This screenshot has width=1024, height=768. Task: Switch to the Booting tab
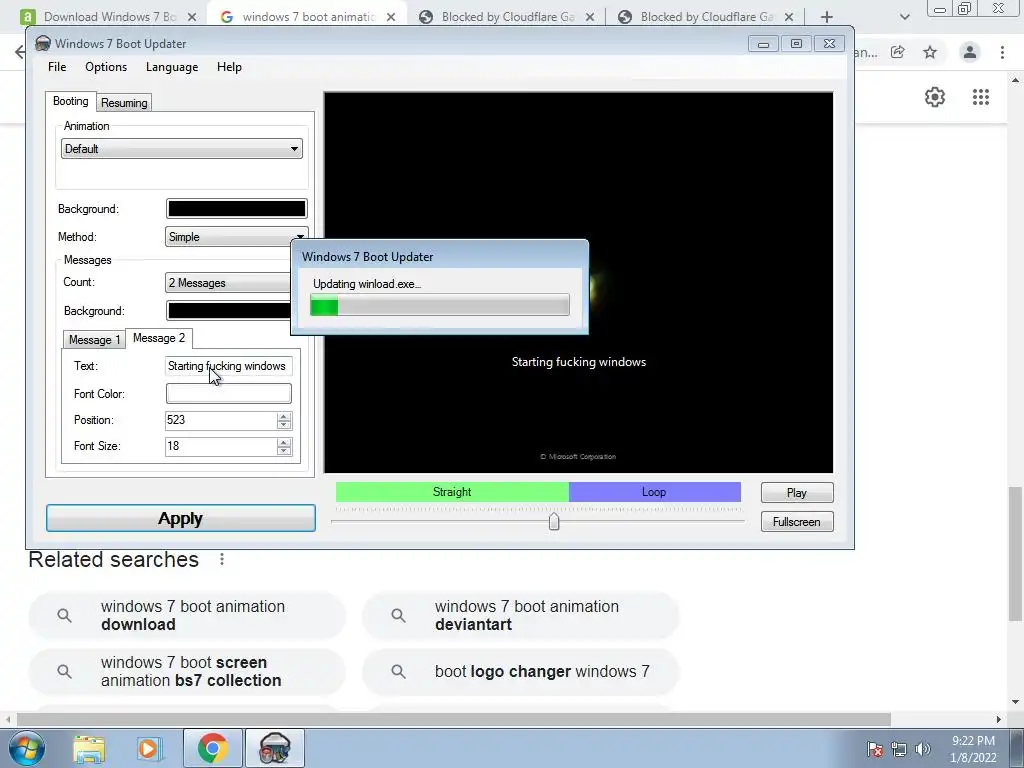coord(71,101)
